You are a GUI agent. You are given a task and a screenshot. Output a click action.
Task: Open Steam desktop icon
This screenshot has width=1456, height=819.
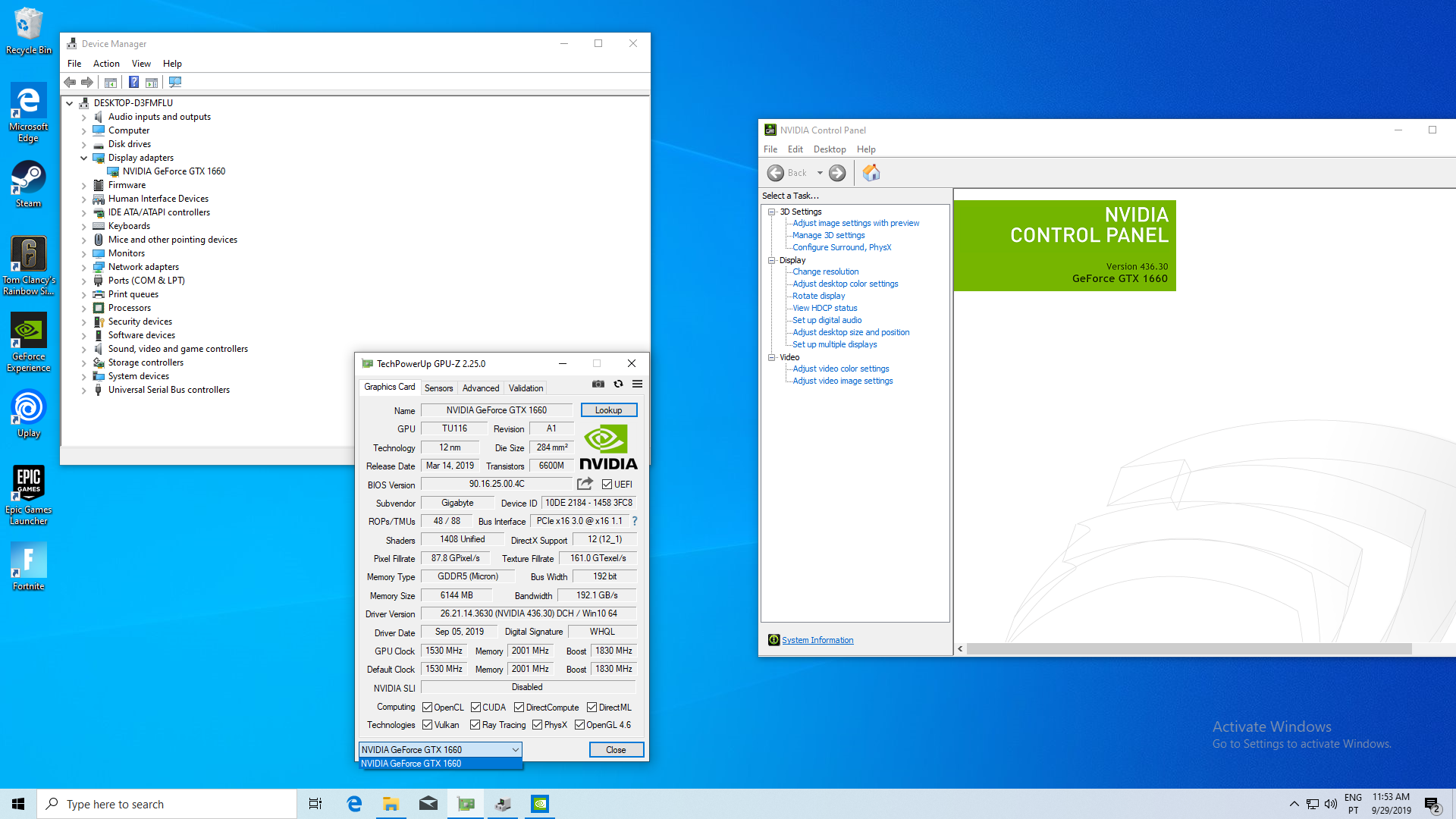click(29, 184)
